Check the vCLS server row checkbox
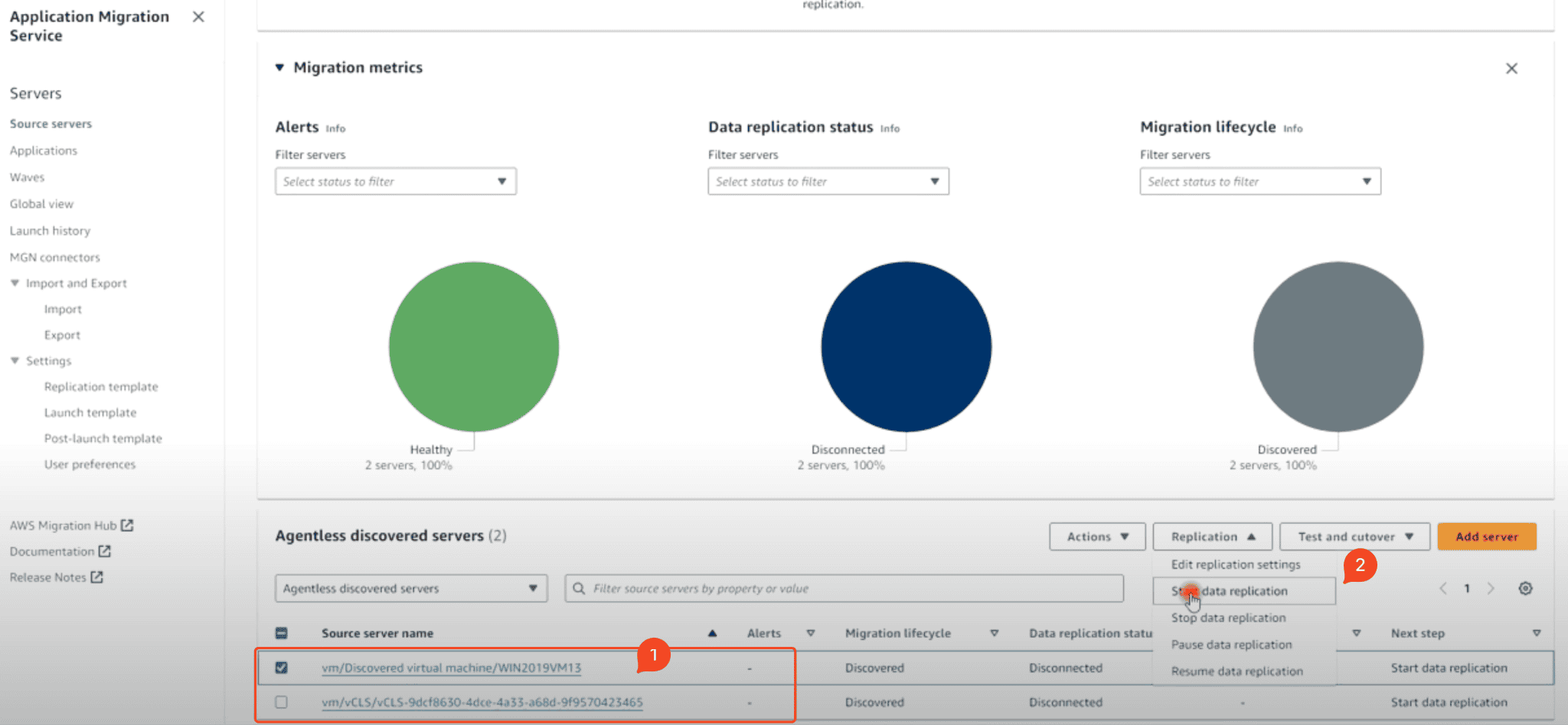The image size is (1568, 725). point(281,702)
